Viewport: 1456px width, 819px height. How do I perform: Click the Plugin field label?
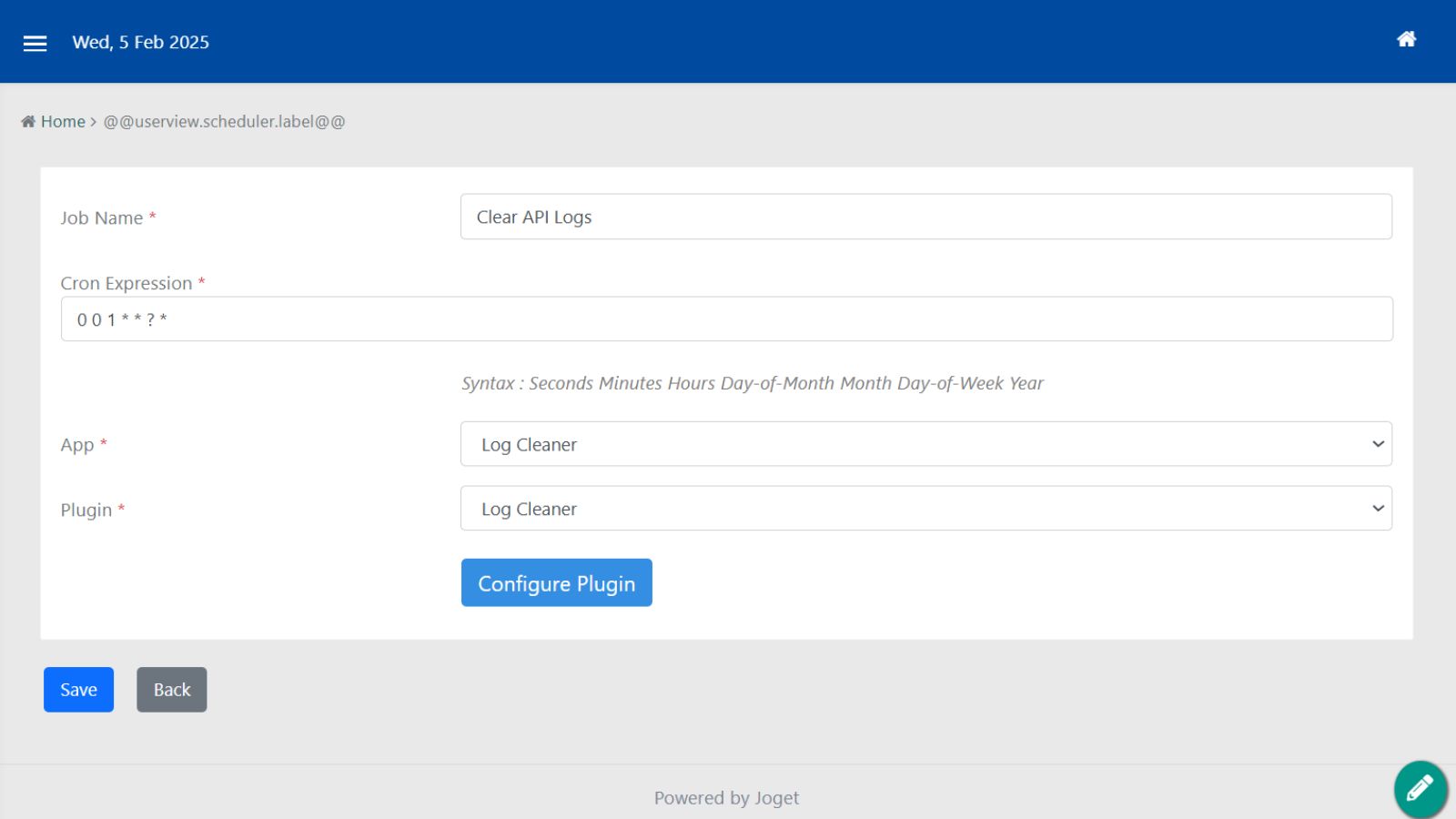pyautogui.click(x=86, y=510)
